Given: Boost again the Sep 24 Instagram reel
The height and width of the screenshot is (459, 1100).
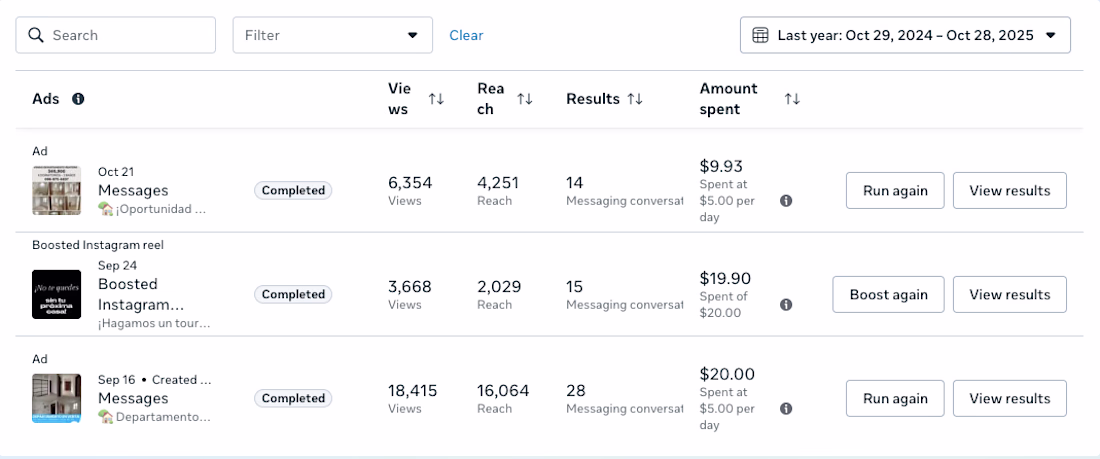Looking at the screenshot, I should [888, 294].
